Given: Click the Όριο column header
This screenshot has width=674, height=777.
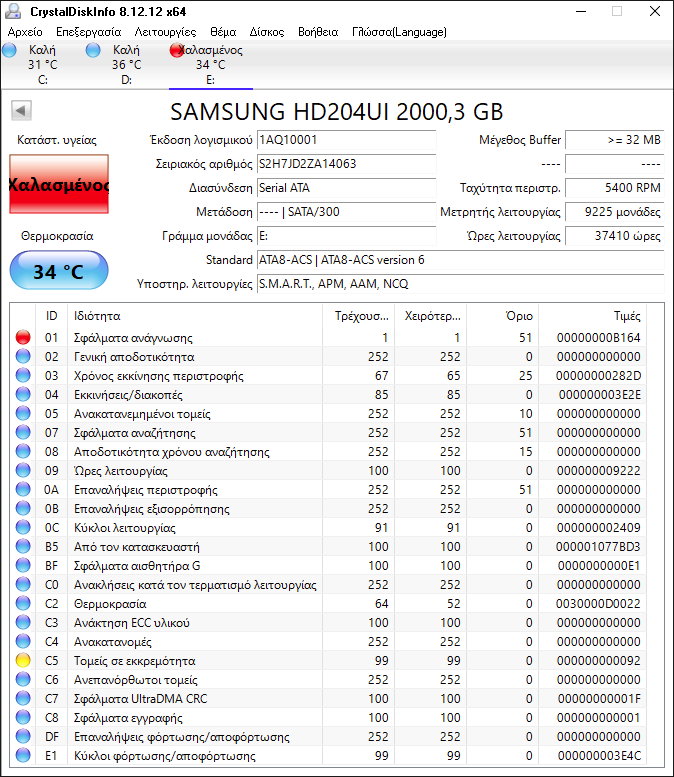Looking at the screenshot, I should (503, 316).
